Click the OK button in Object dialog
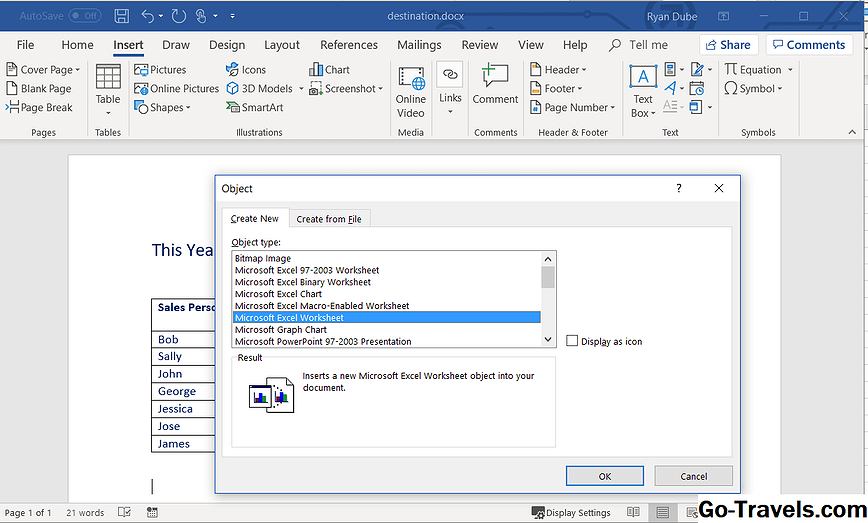Image resolution: width=868 pixels, height=523 pixels. [604, 476]
